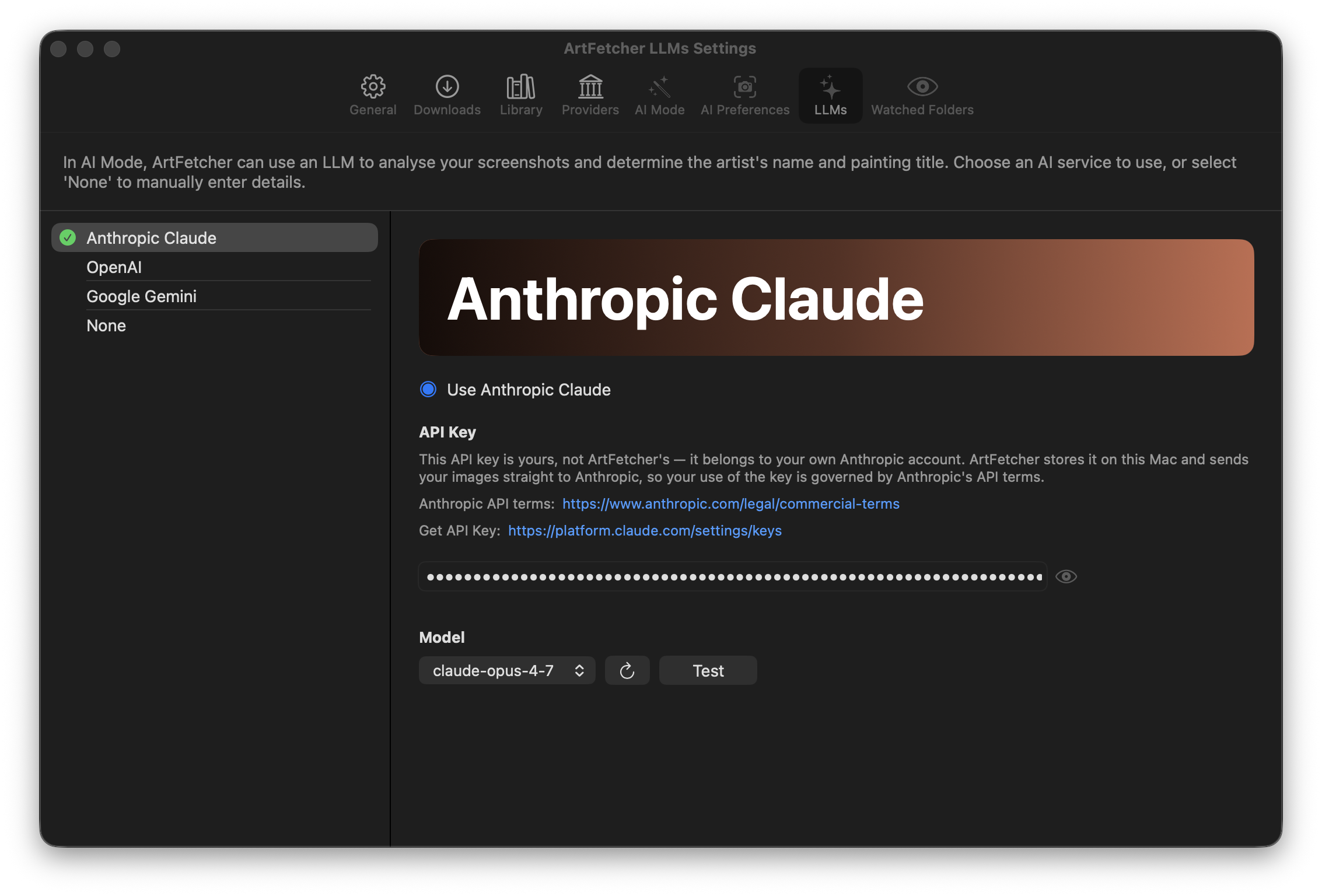Close the ArtFetcher settings window
1322x896 pixels.
pos(58,49)
